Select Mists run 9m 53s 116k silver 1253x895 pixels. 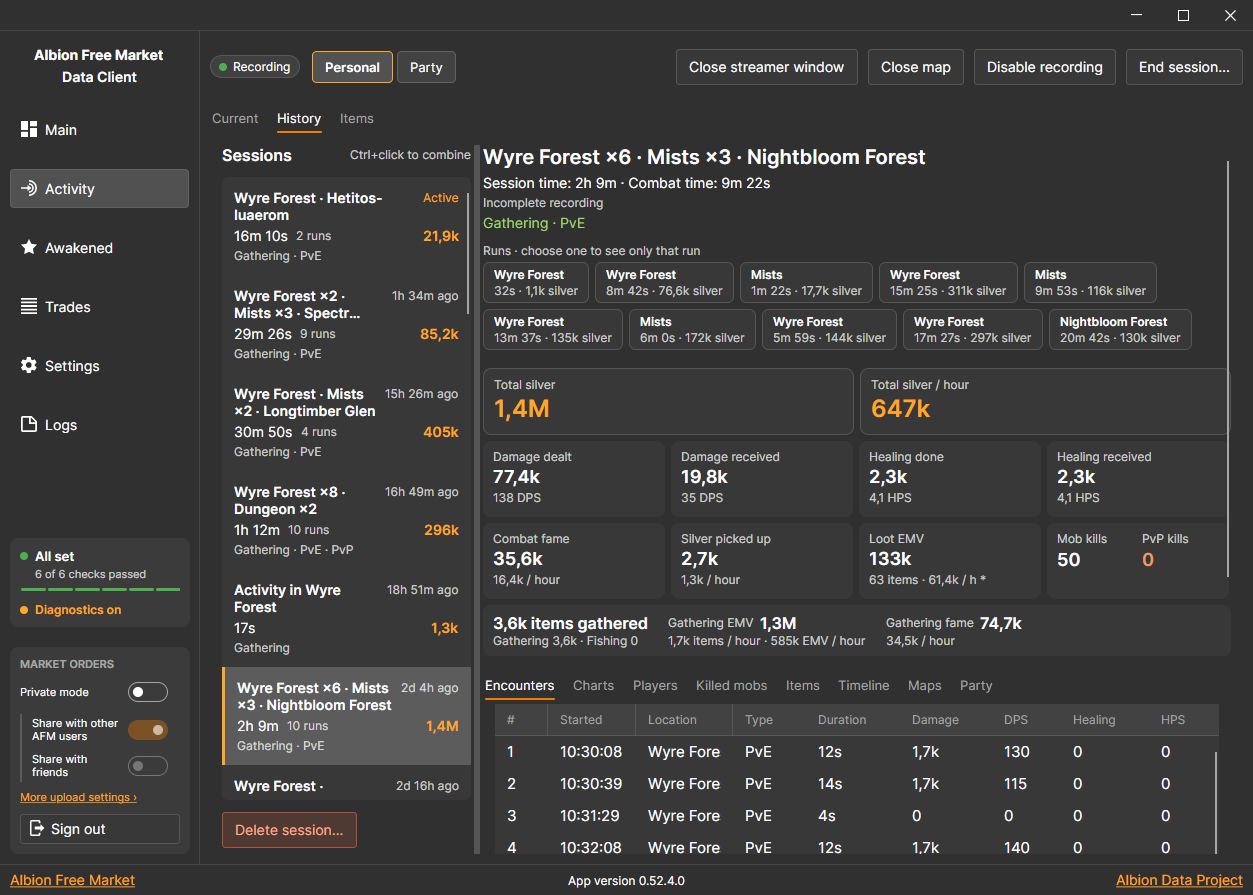tap(1090, 283)
